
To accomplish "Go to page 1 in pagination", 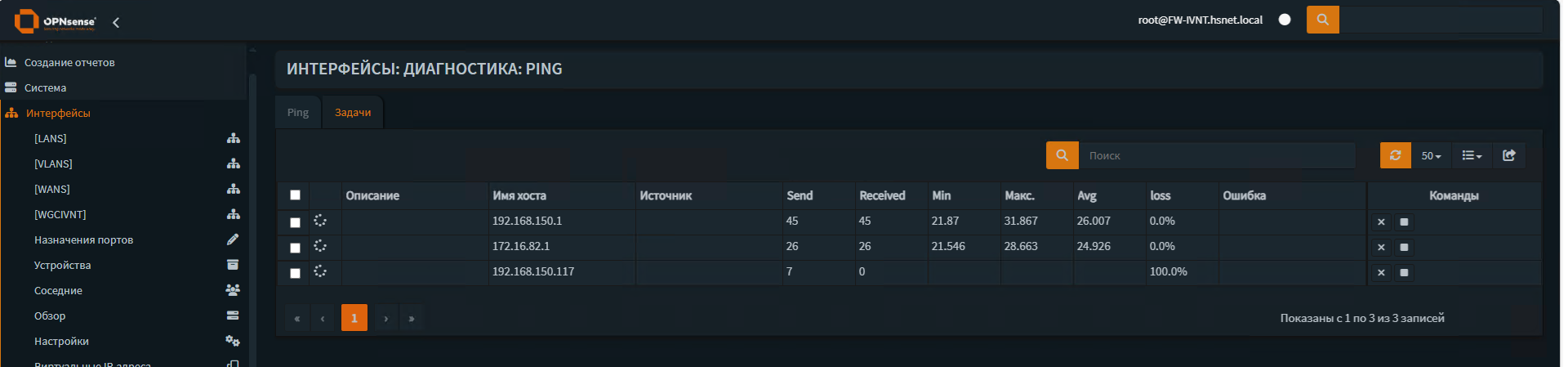I will click(x=354, y=318).
